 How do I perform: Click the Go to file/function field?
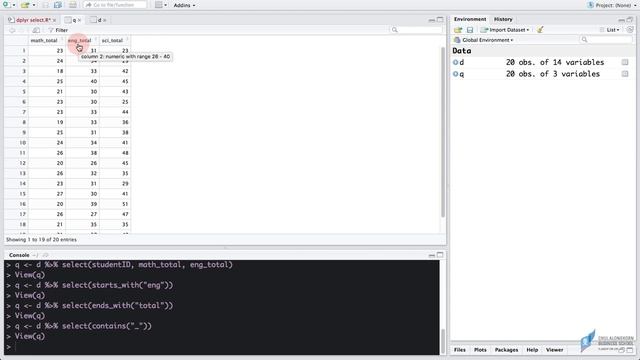tap(115, 5)
